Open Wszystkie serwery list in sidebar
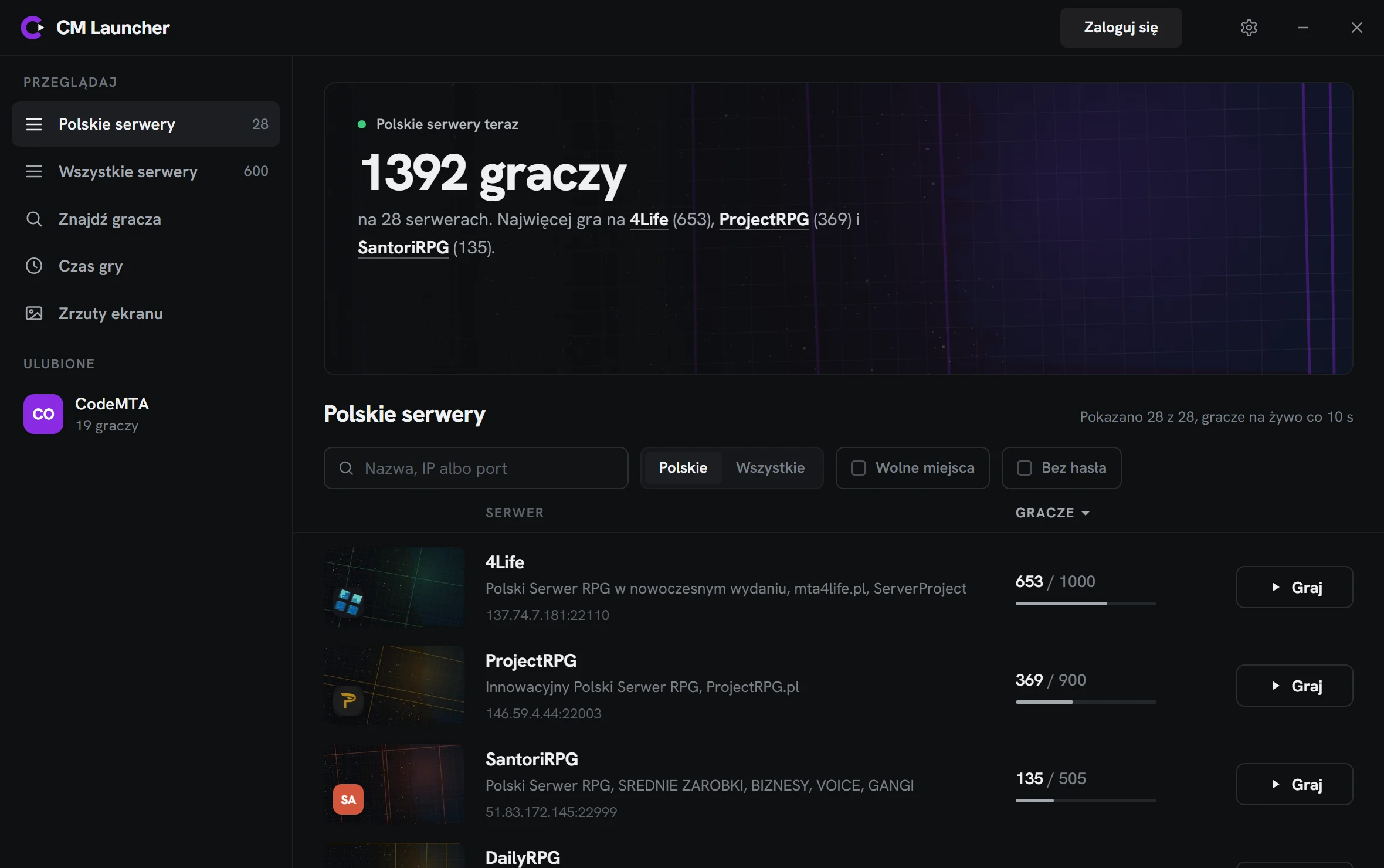 [146, 171]
